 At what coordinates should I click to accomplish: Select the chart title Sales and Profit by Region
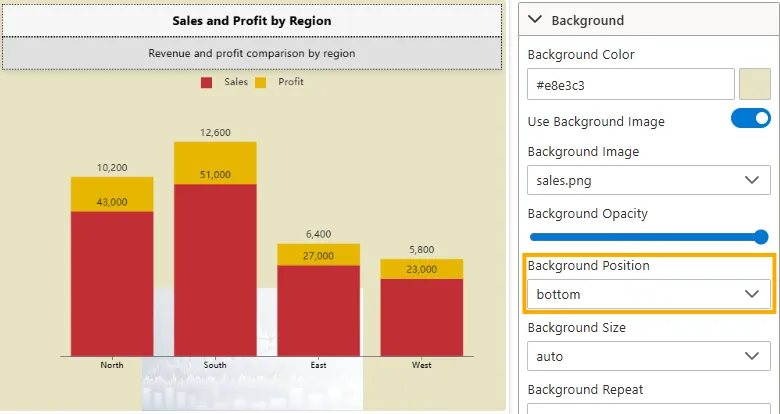pos(251,20)
